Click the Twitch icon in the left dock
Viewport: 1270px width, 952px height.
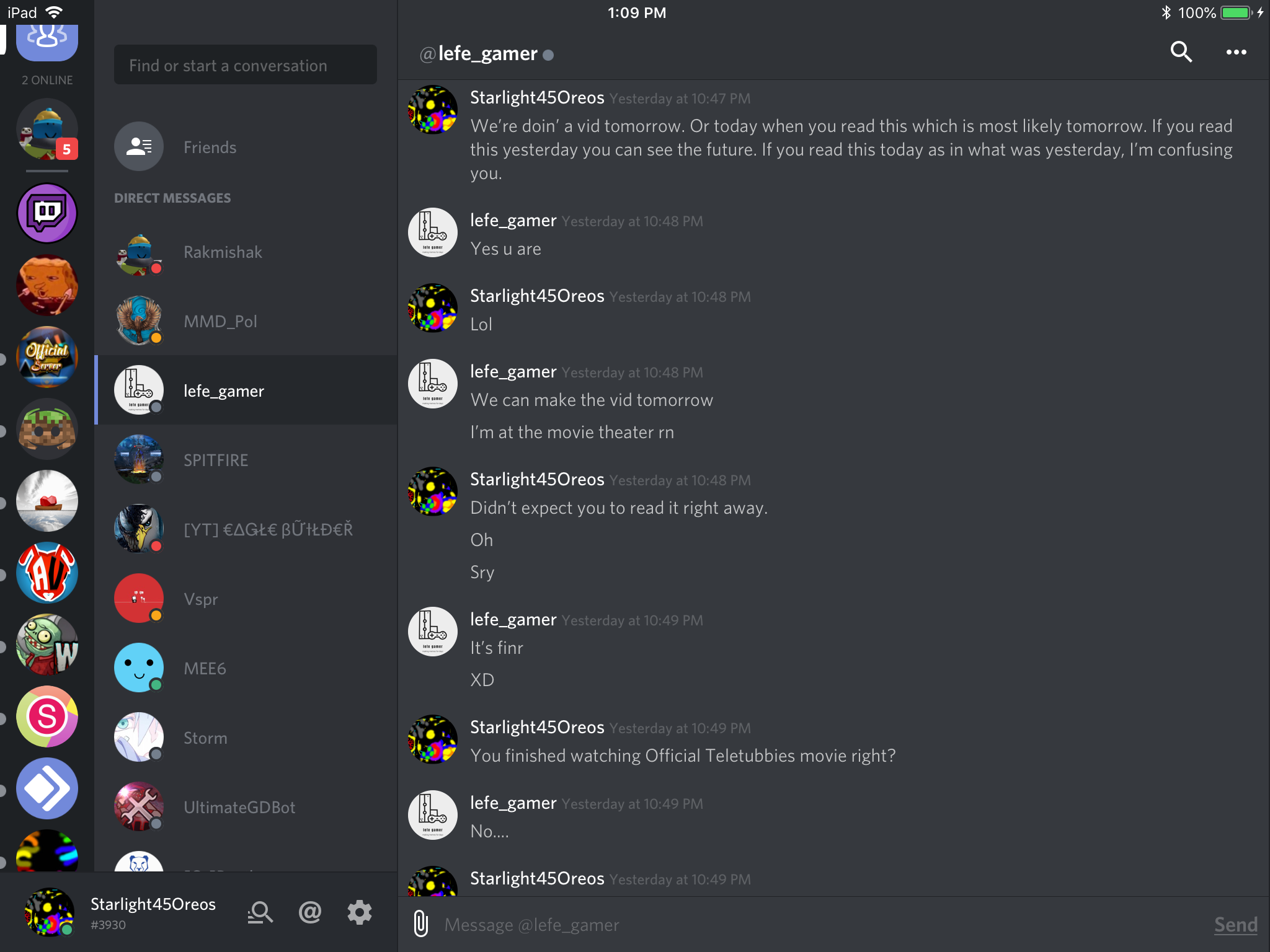coord(47,211)
